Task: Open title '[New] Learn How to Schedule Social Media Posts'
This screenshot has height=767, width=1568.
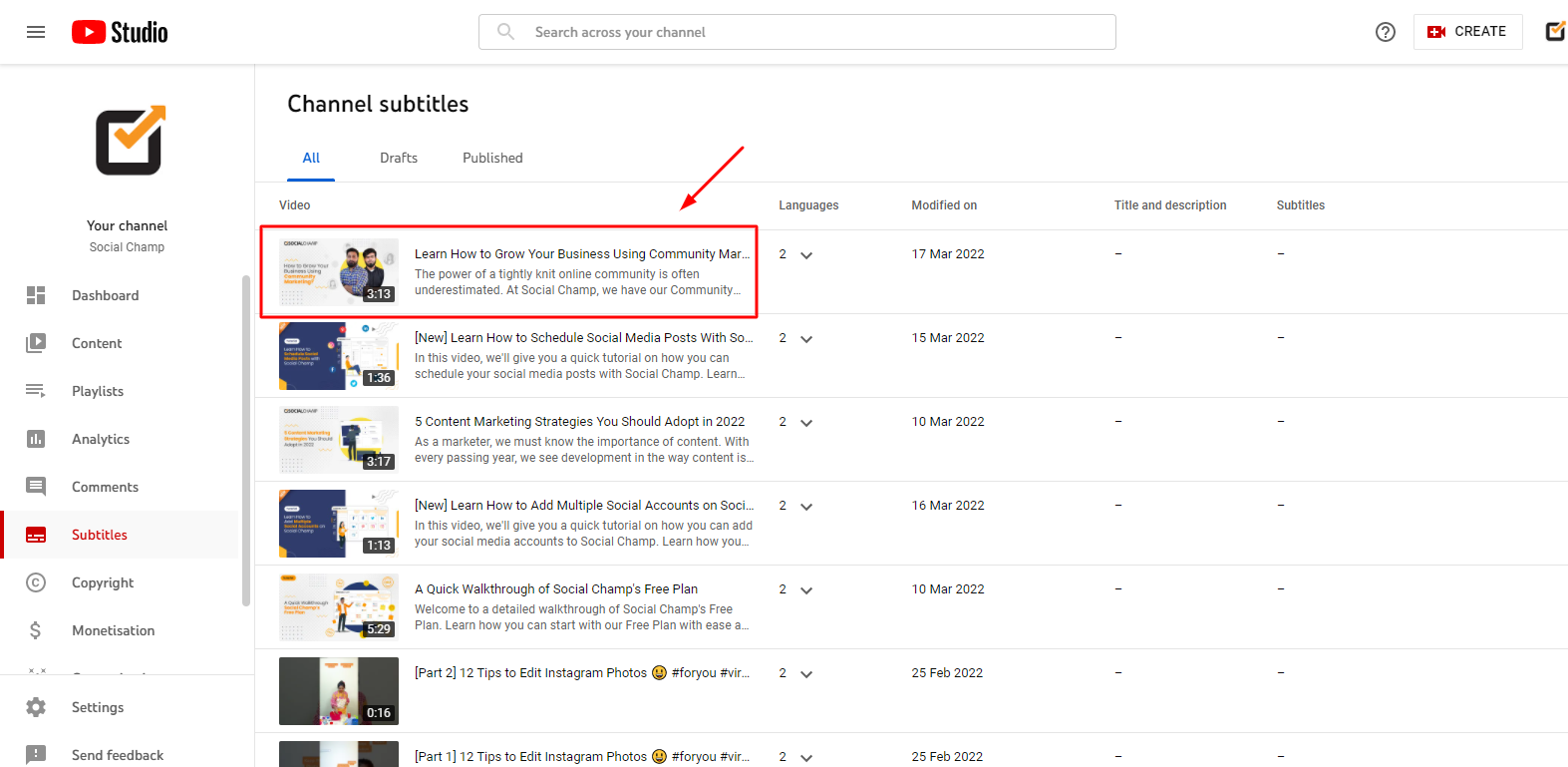Action: click(584, 338)
